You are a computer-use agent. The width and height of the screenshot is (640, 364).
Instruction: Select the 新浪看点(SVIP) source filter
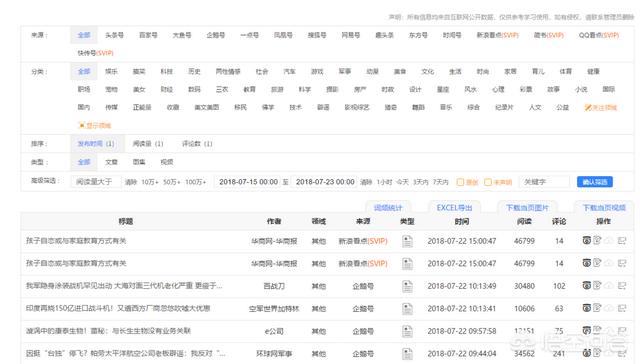(x=498, y=35)
